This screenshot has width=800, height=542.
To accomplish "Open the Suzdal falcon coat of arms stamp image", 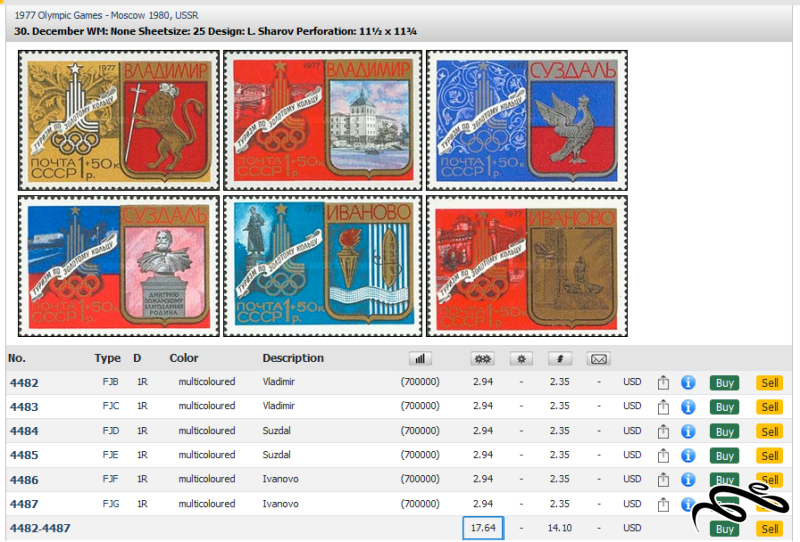I will pyautogui.click(x=527, y=120).
